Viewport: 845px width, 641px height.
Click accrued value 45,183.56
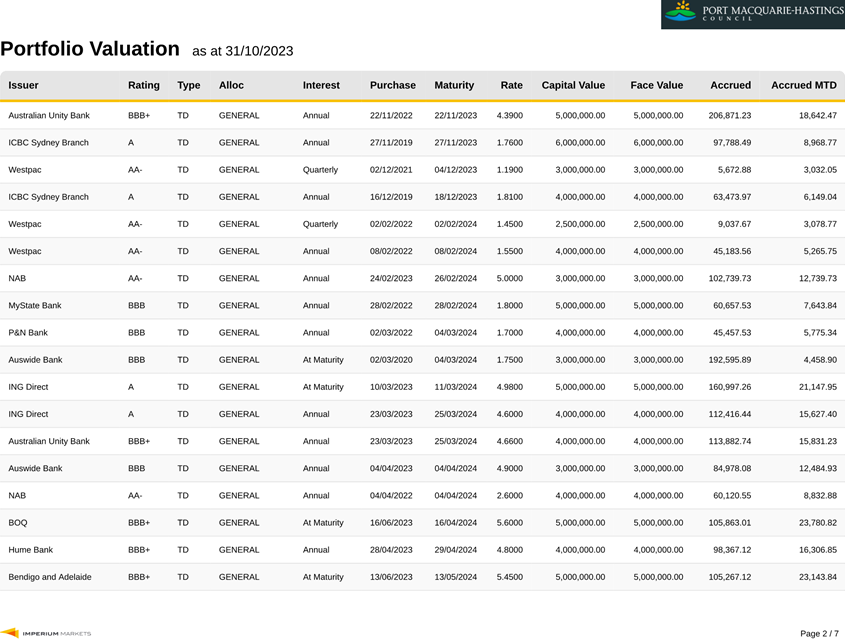(732, 251)
